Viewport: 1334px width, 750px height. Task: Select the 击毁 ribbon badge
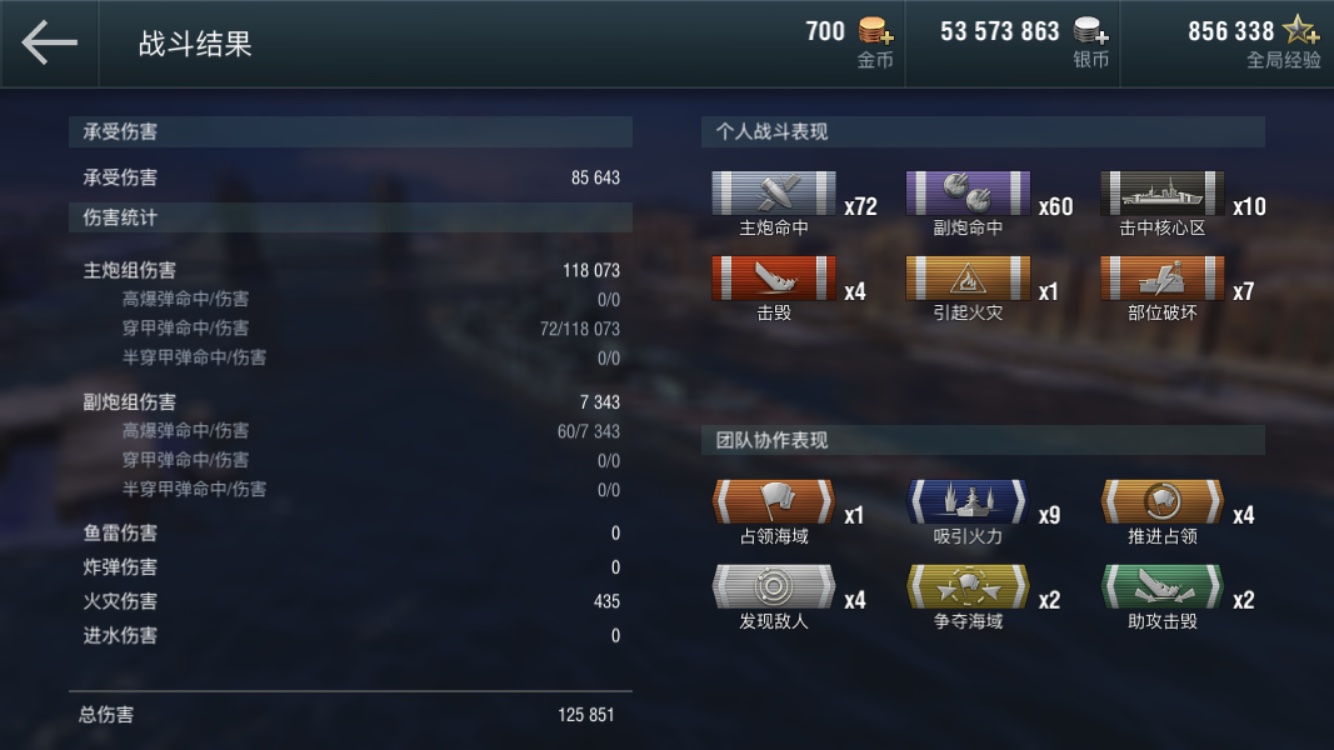[773, 278]
